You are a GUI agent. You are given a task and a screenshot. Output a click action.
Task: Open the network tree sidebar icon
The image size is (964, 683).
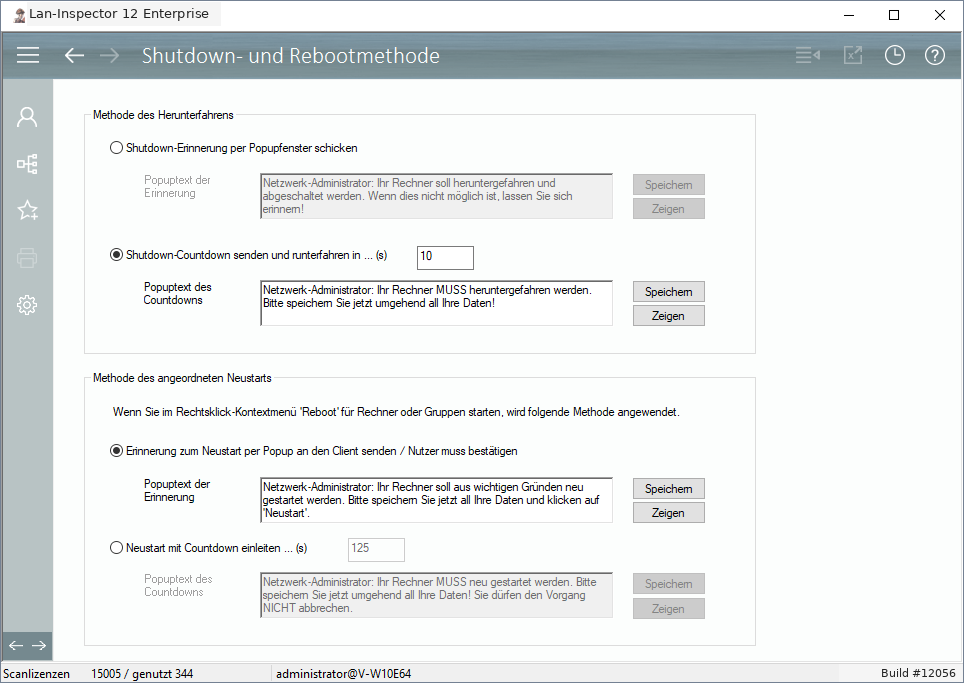tap(27, 164)
